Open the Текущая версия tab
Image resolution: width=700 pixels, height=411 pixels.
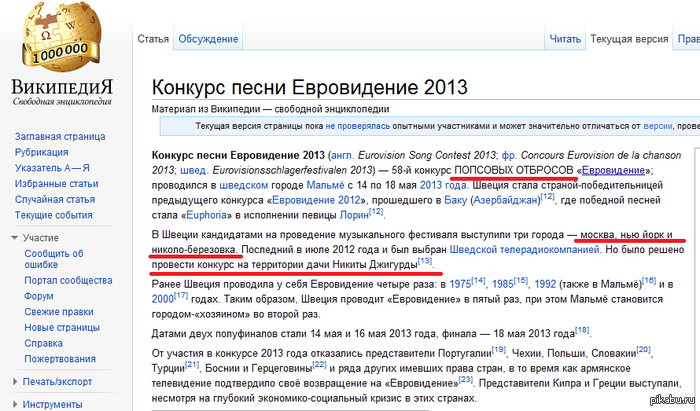(629, 39)
